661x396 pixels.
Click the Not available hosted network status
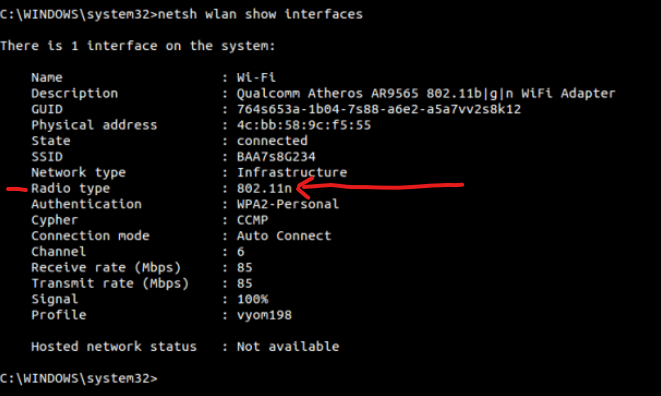288,347
